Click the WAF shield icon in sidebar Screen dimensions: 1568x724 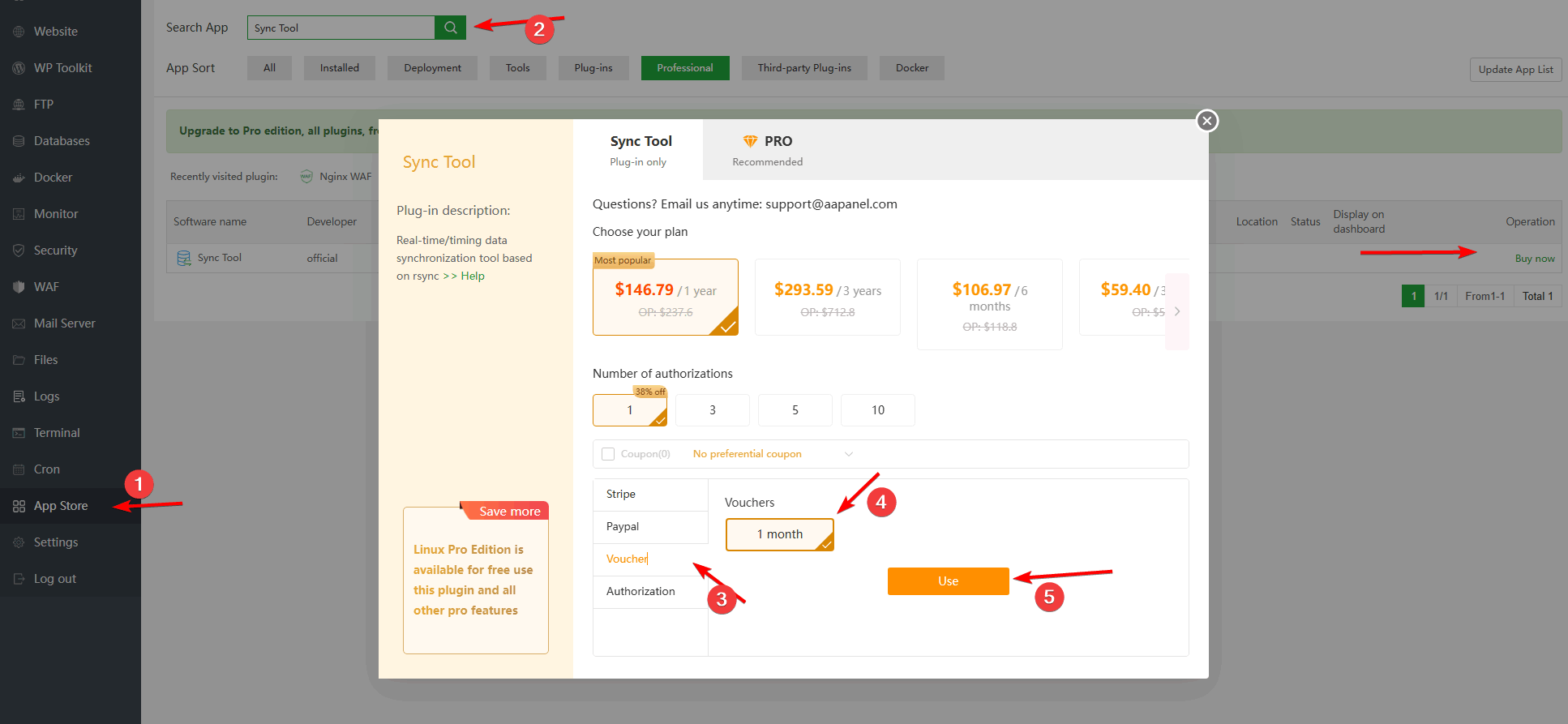(19, 287)
